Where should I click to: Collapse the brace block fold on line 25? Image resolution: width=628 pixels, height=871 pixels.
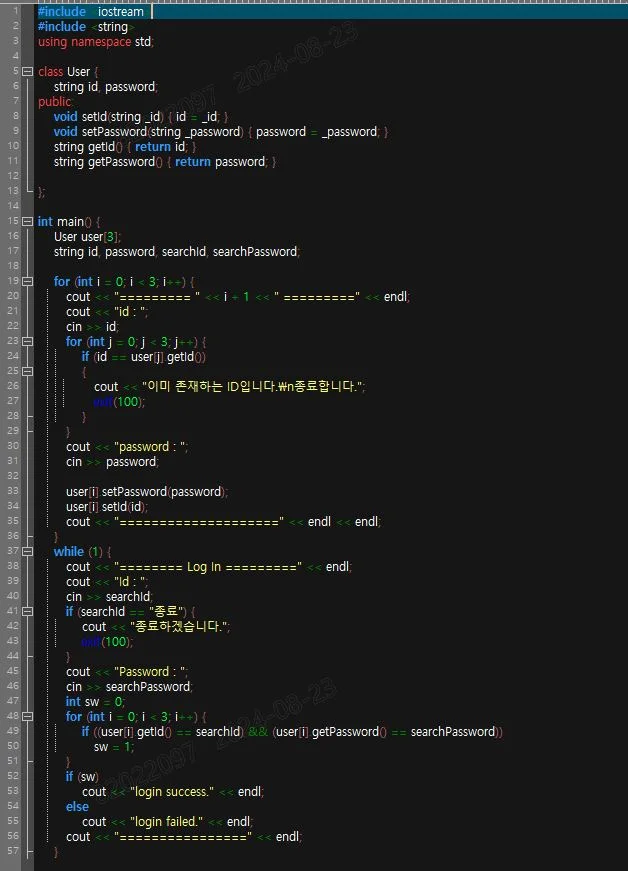[27, 371]
